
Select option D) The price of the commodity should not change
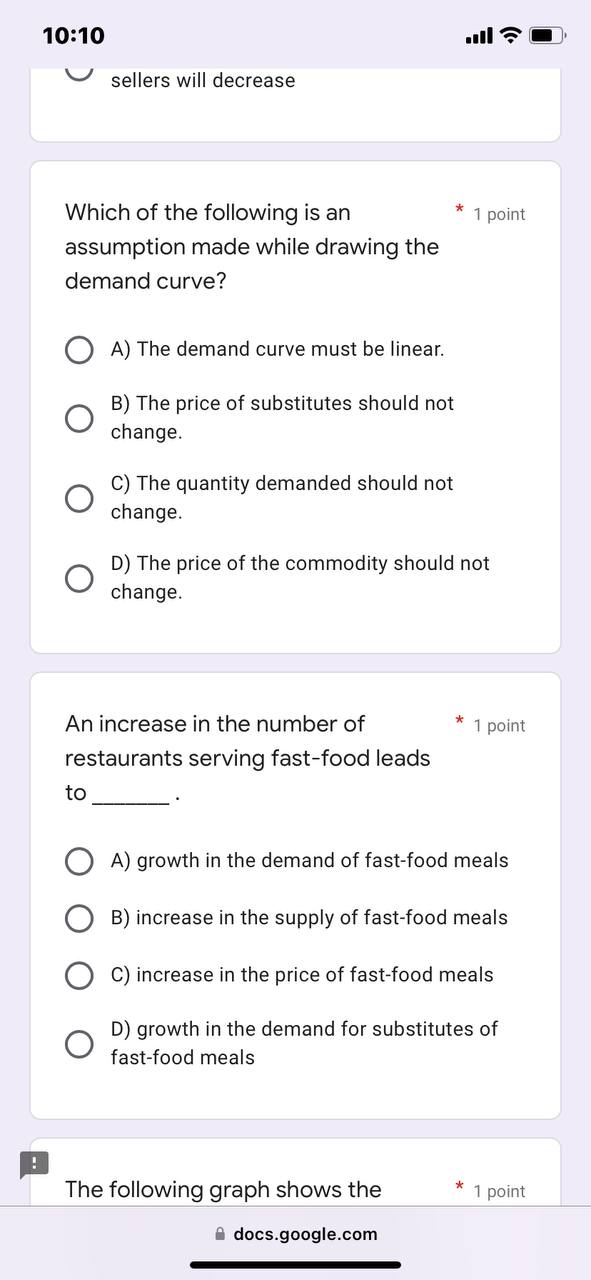pyautogui.click(x=79, y=577)
